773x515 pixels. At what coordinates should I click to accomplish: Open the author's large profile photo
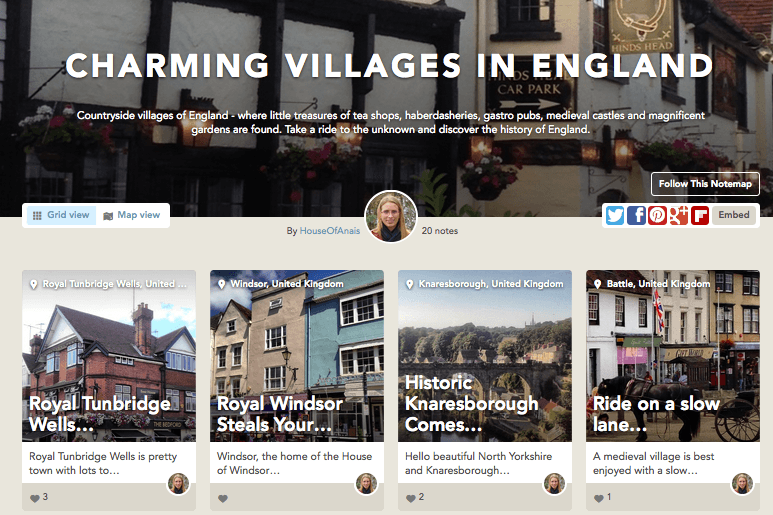[x=390, y=216]
